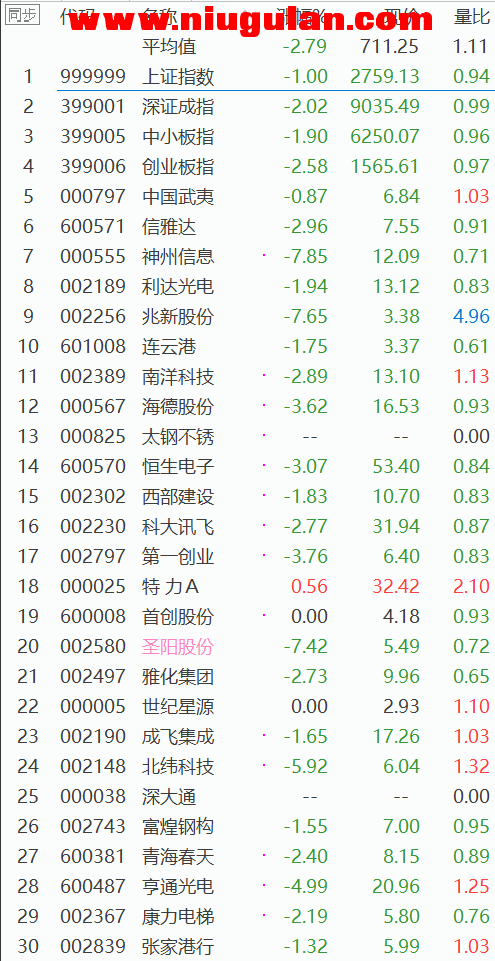Viewport: 495px width, 961px height.
Task: Select 神州信息 in the list
Action: coord(178,257)
